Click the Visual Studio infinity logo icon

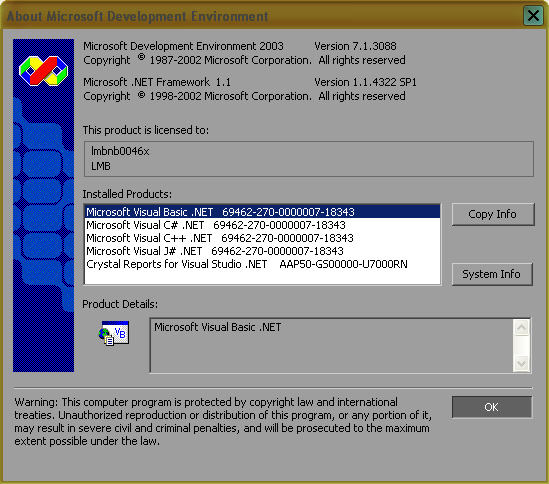[43, 71]
